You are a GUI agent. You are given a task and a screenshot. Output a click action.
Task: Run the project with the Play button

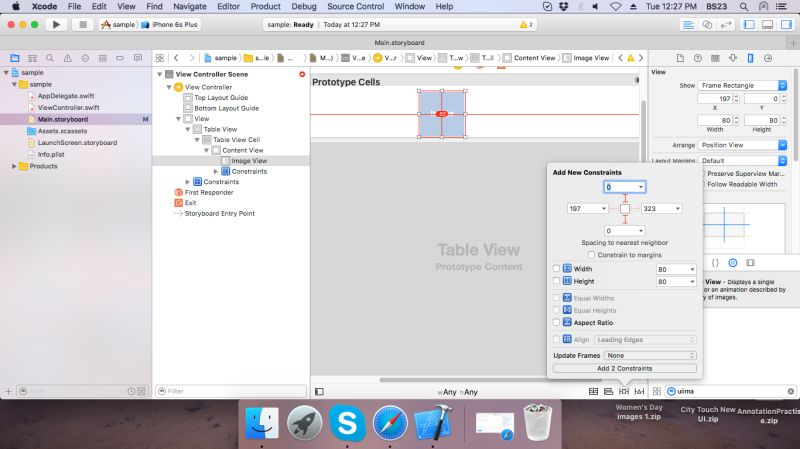coord(56,24)
